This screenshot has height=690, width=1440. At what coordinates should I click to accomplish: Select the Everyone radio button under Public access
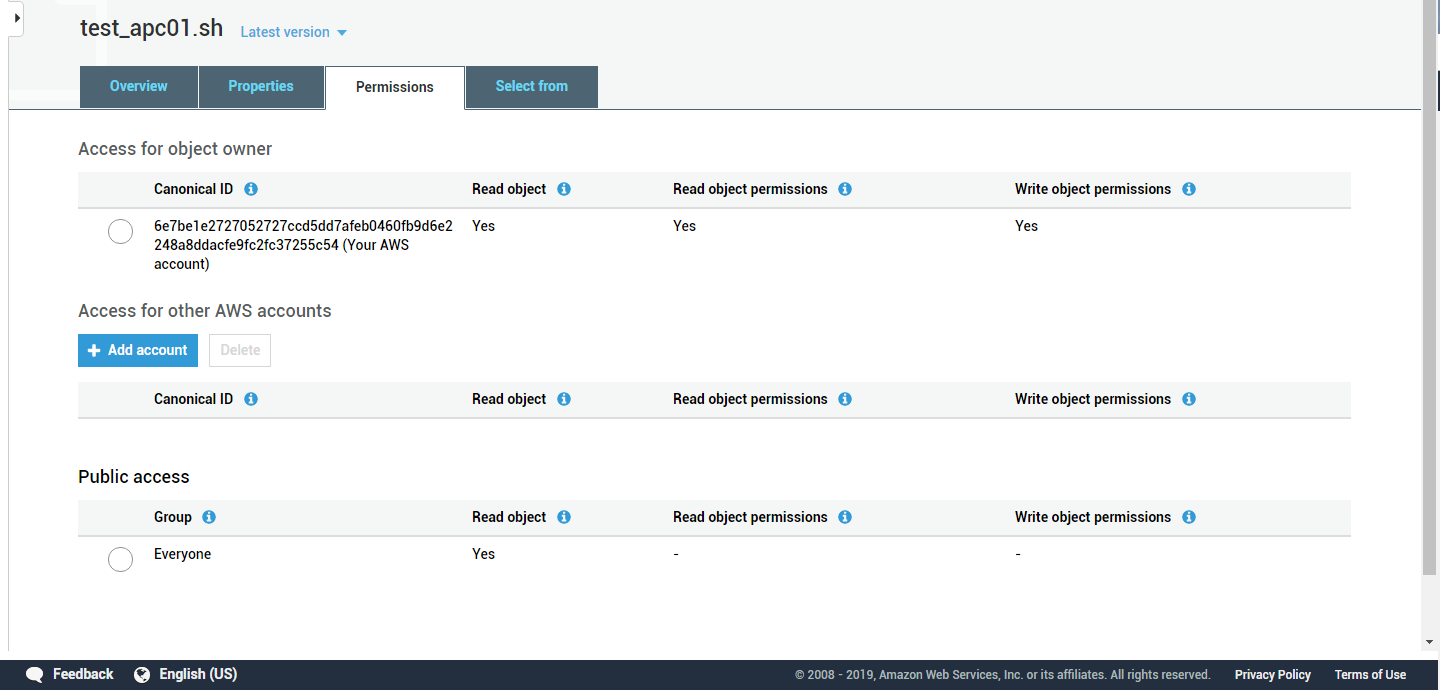click(120, 559)
